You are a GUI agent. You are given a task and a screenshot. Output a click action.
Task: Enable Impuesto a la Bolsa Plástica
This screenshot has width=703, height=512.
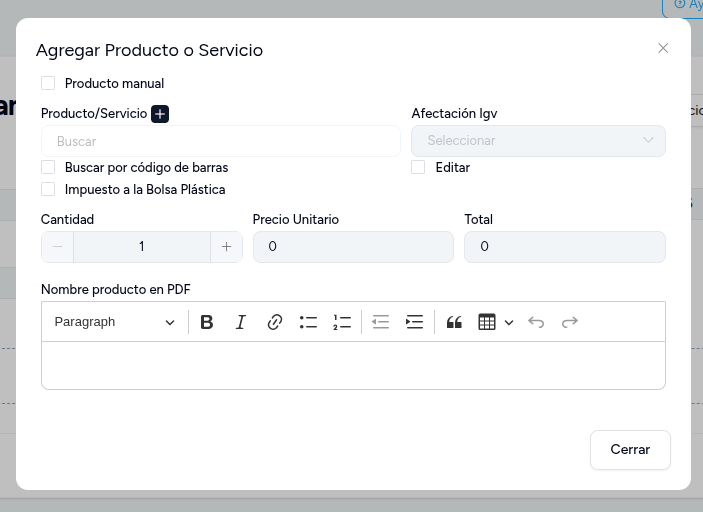(48, 189)
